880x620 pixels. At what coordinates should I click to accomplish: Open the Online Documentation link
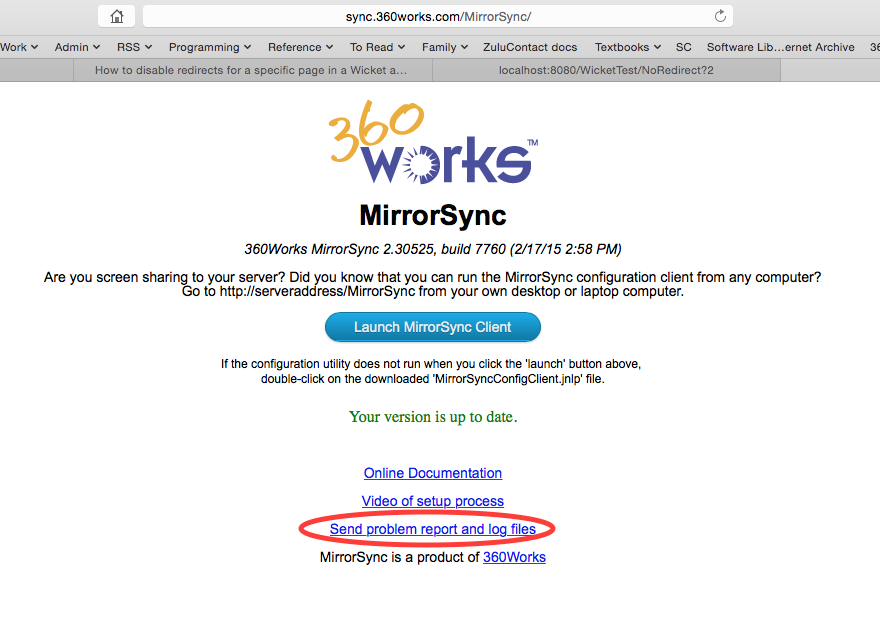click(x=433, y=473)
